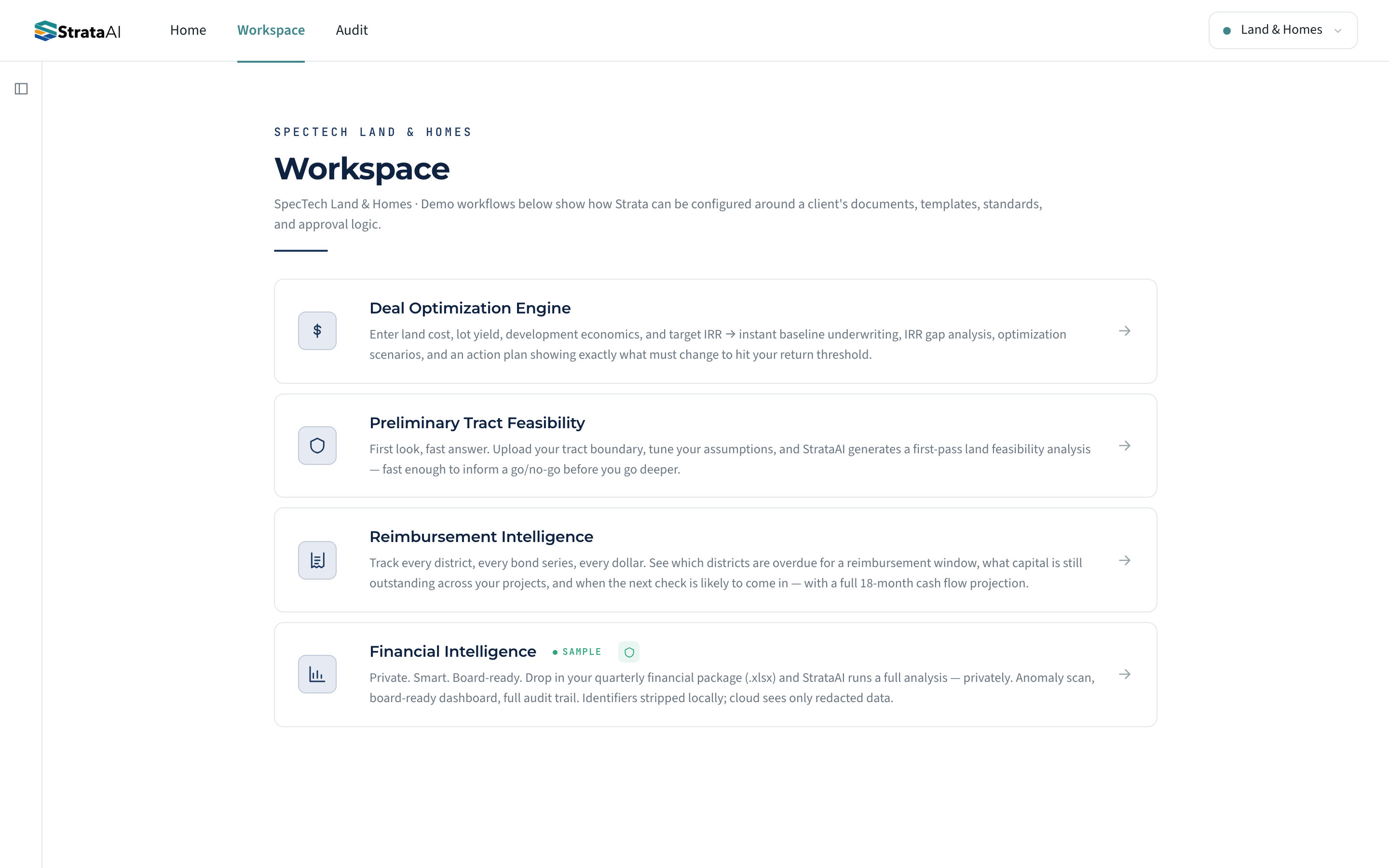Viewport: 1389px width, 868px height.
Task: Click the green status dot in Land & Homes selector
Action: pos(1226,30)
